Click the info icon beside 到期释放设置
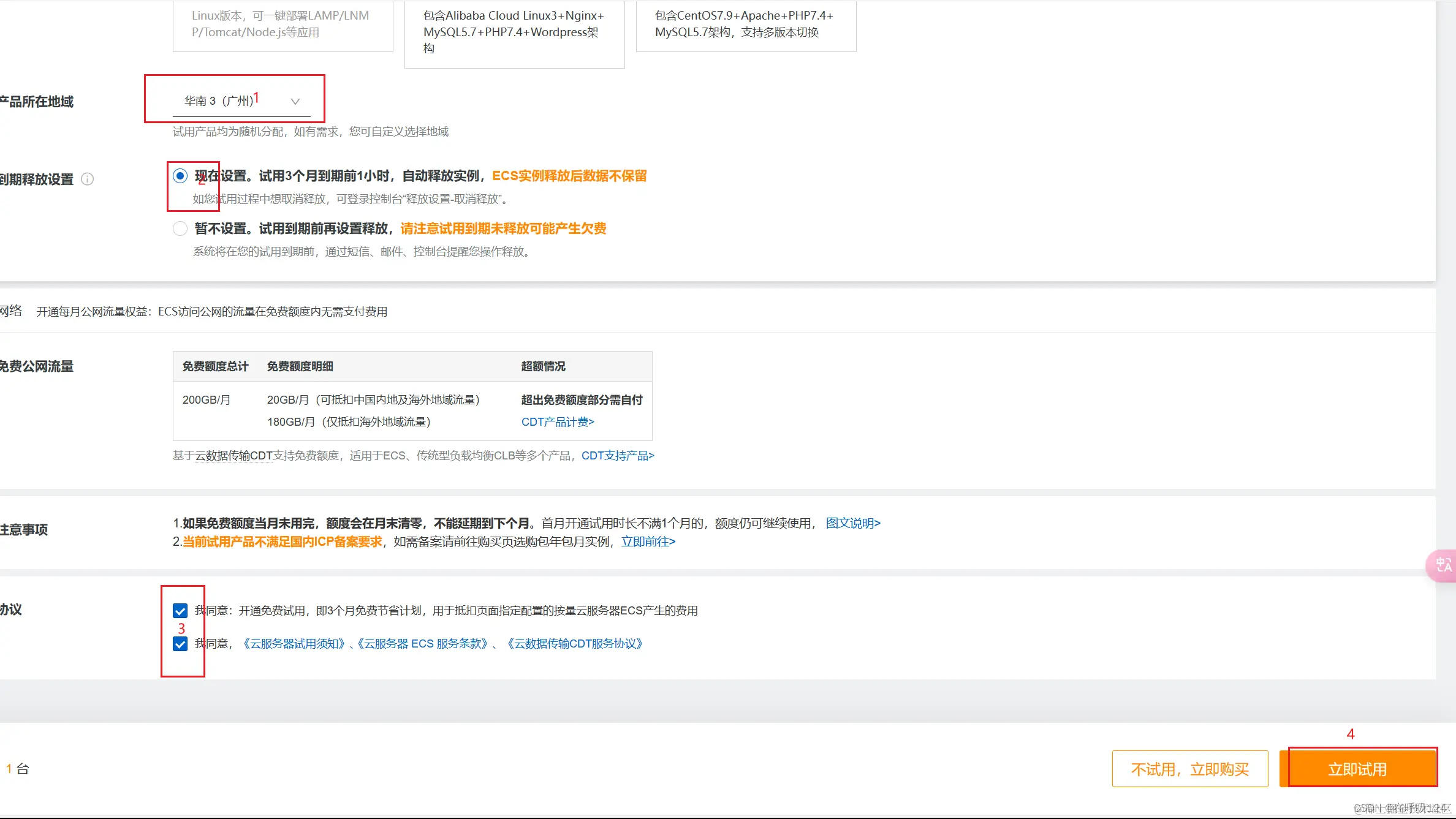1456x819 pixels. [88, 179]
